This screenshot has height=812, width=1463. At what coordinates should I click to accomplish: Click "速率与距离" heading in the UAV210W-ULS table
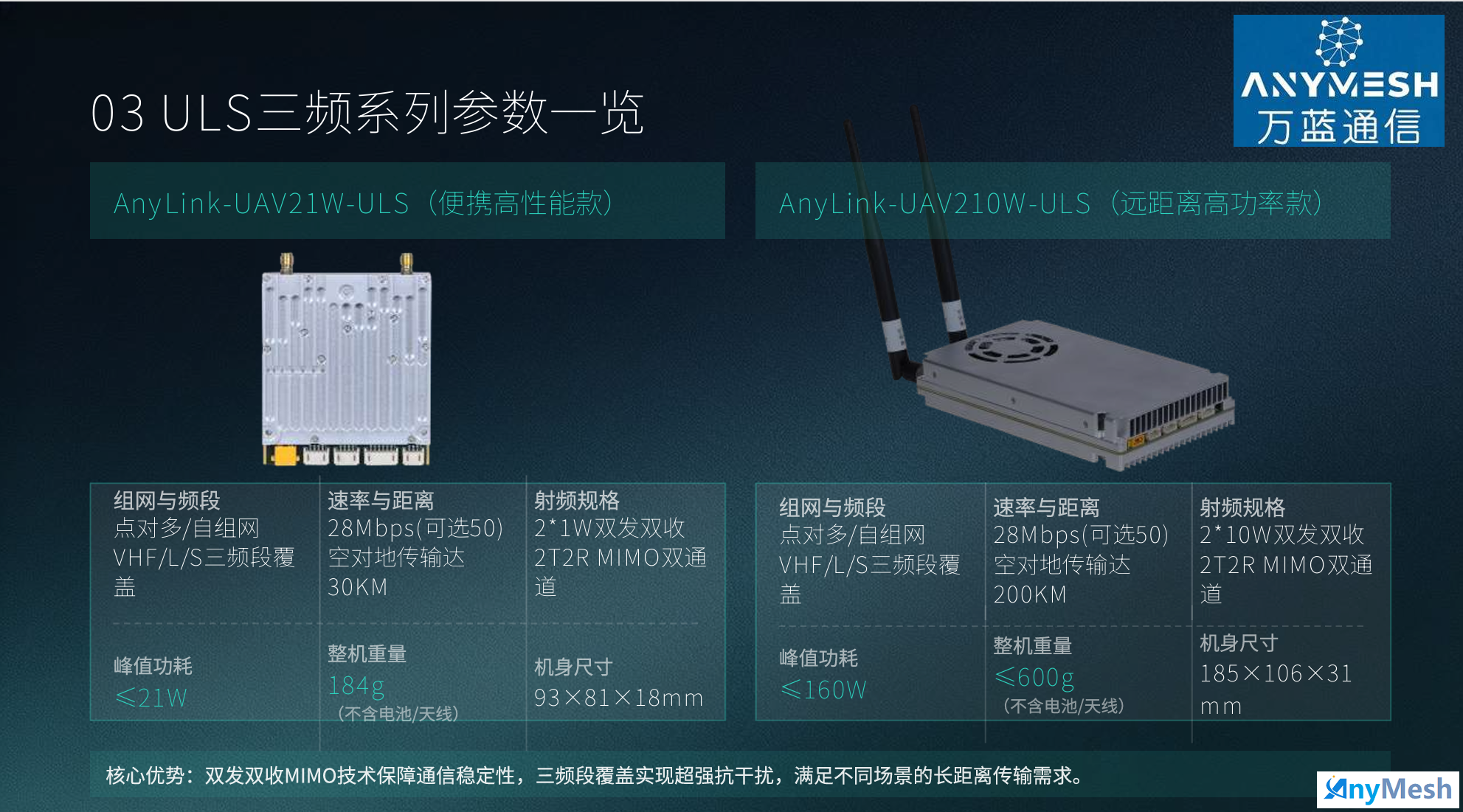[x=1046, y=507]
